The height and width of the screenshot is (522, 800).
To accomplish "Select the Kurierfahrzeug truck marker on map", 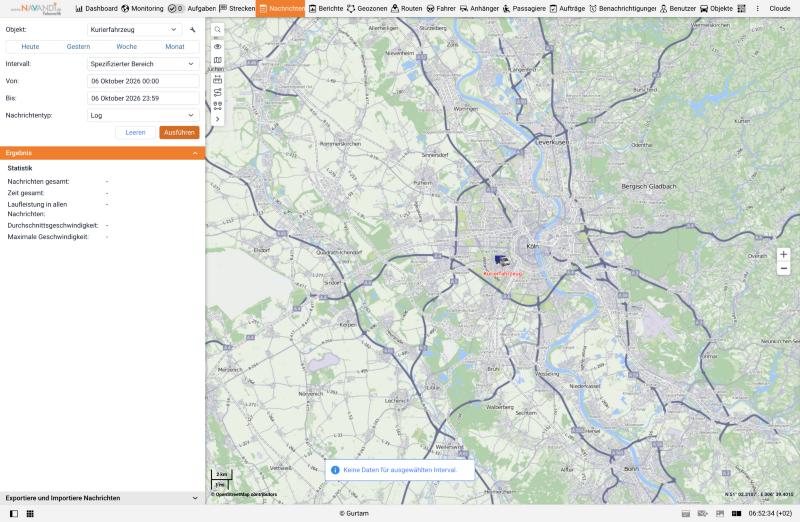I will coord(502,261).
